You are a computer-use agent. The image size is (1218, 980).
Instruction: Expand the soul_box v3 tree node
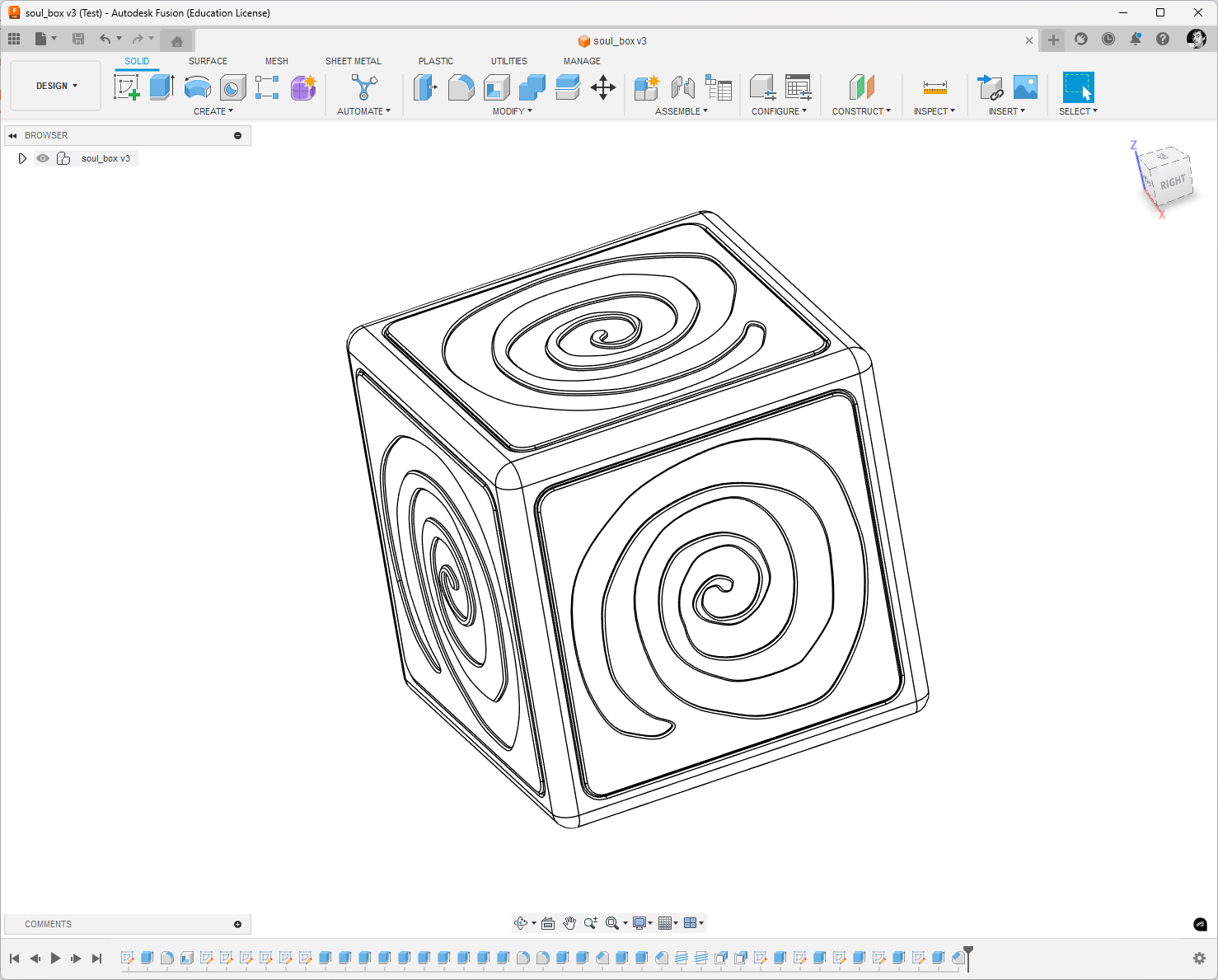click(22, 158)
